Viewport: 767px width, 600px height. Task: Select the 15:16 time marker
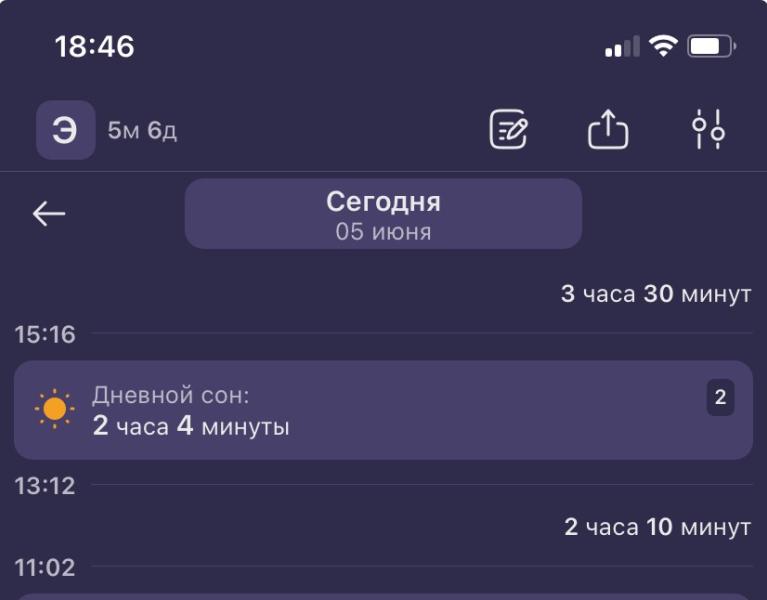(45, 334)
